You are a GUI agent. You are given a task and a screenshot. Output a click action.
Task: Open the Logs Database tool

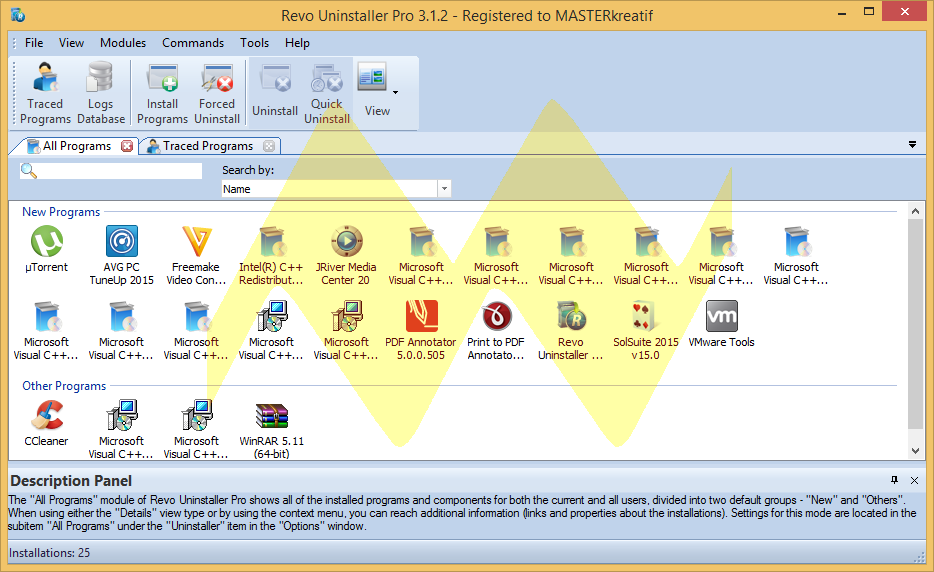101,94
